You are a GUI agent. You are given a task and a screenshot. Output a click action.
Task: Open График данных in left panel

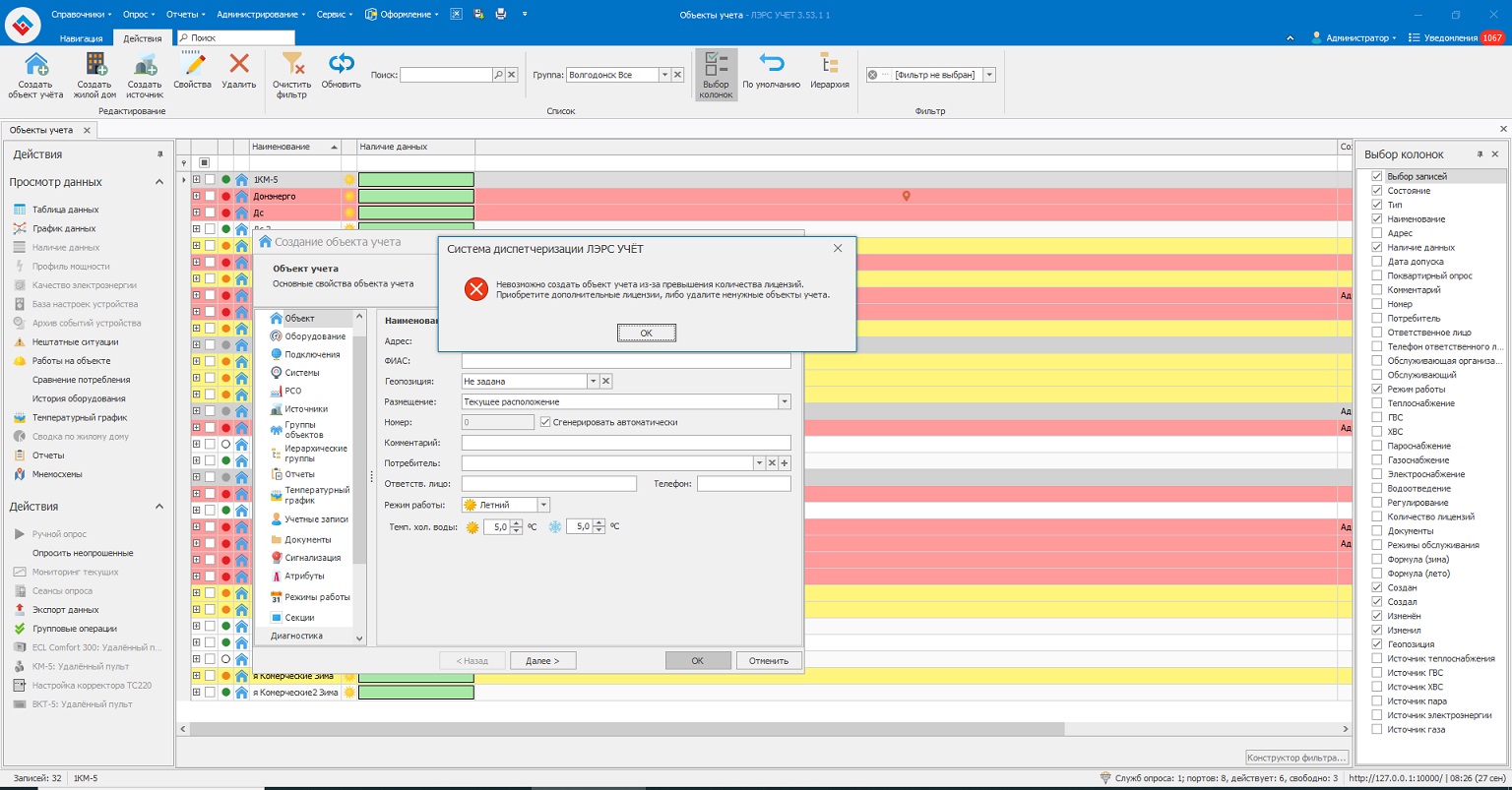tap(64, 228)
